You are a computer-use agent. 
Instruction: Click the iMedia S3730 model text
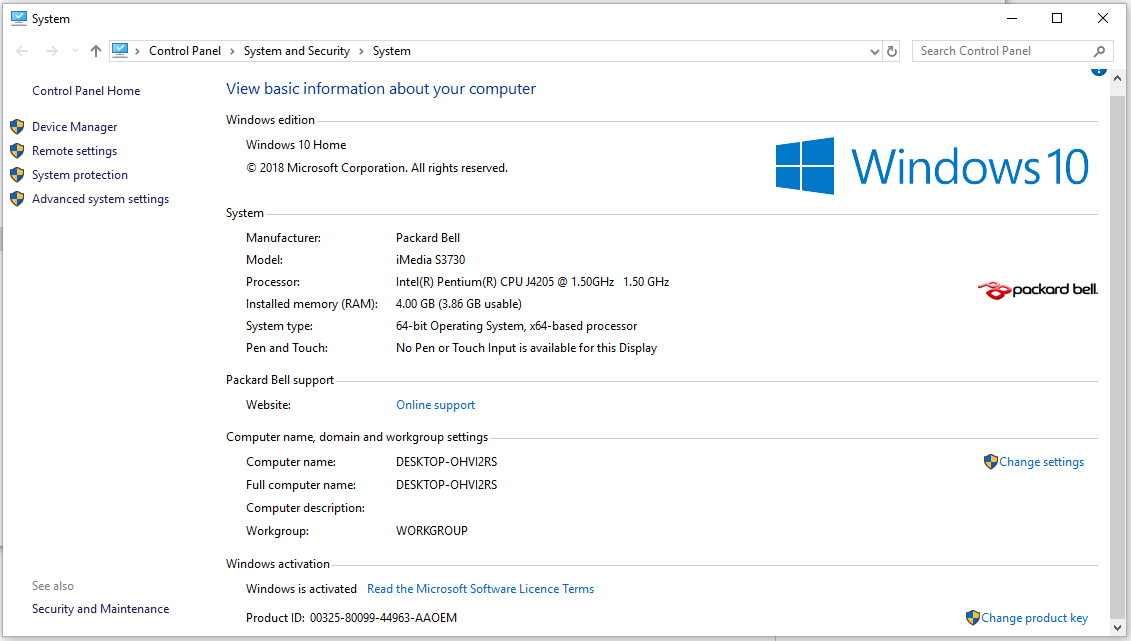coord(431,260)
